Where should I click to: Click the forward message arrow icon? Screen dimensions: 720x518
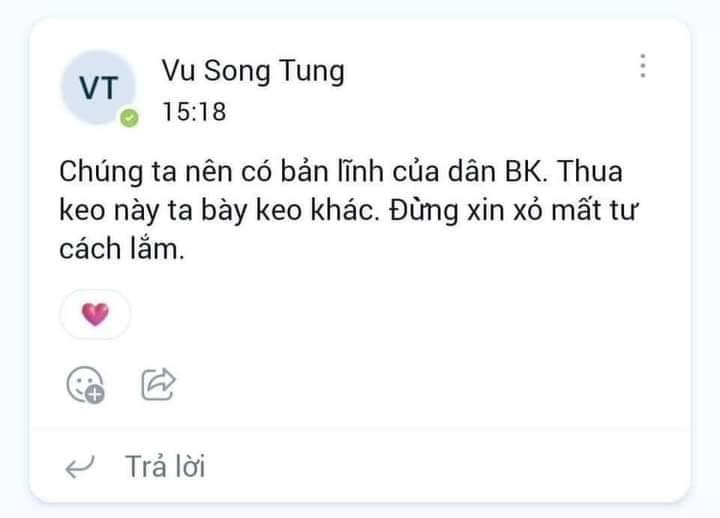(x=158, y=384)
